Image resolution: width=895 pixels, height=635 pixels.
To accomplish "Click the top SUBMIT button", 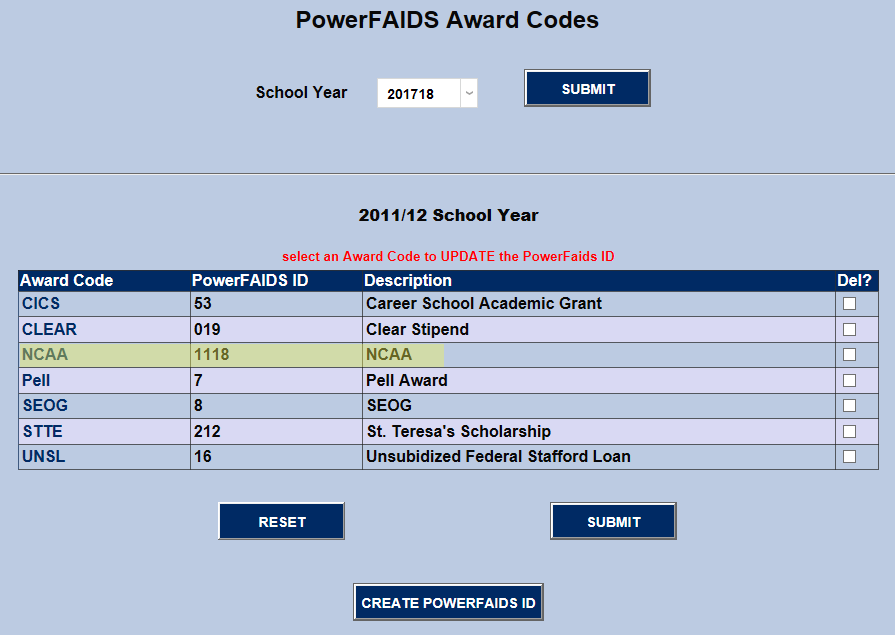I will pyautogui.click(x=586, y=88).
